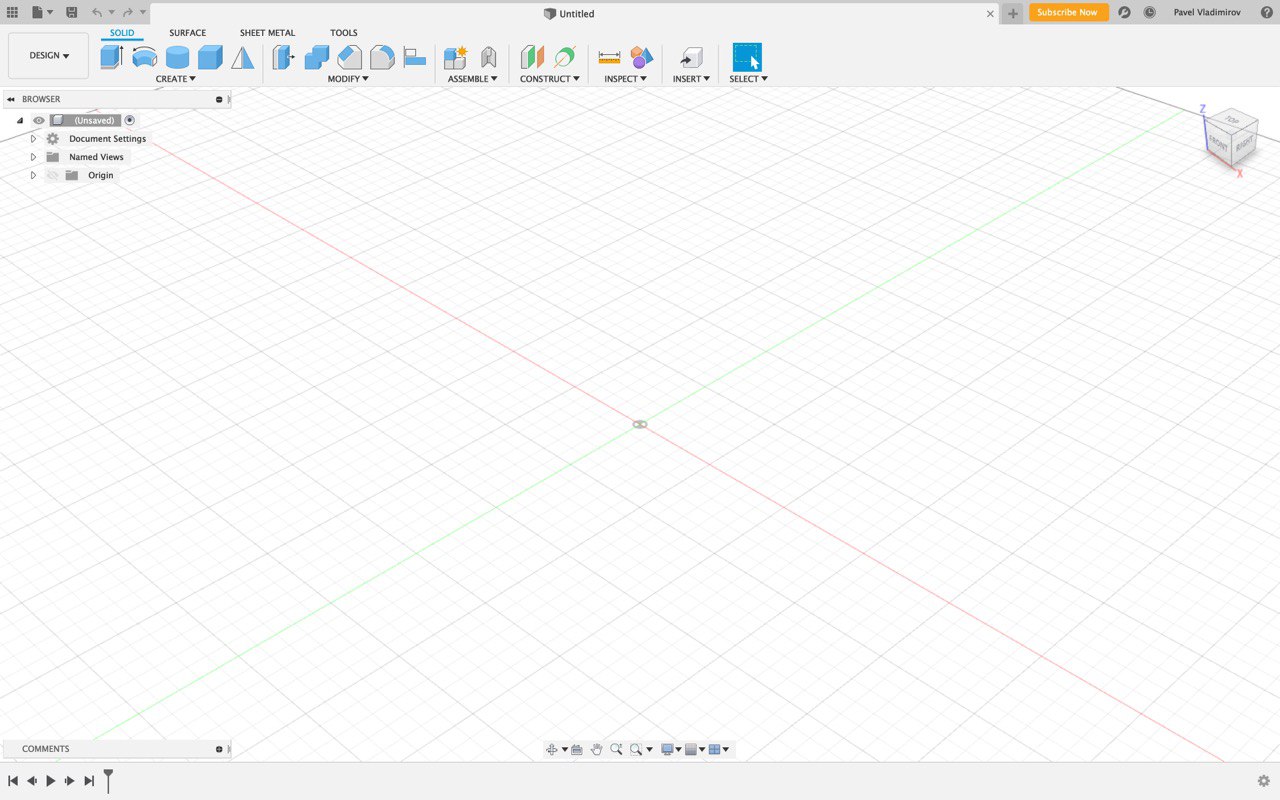Screen dimensions: 1280x800
Task: Open timeline settings gear icon
Action: point(1264,781)
